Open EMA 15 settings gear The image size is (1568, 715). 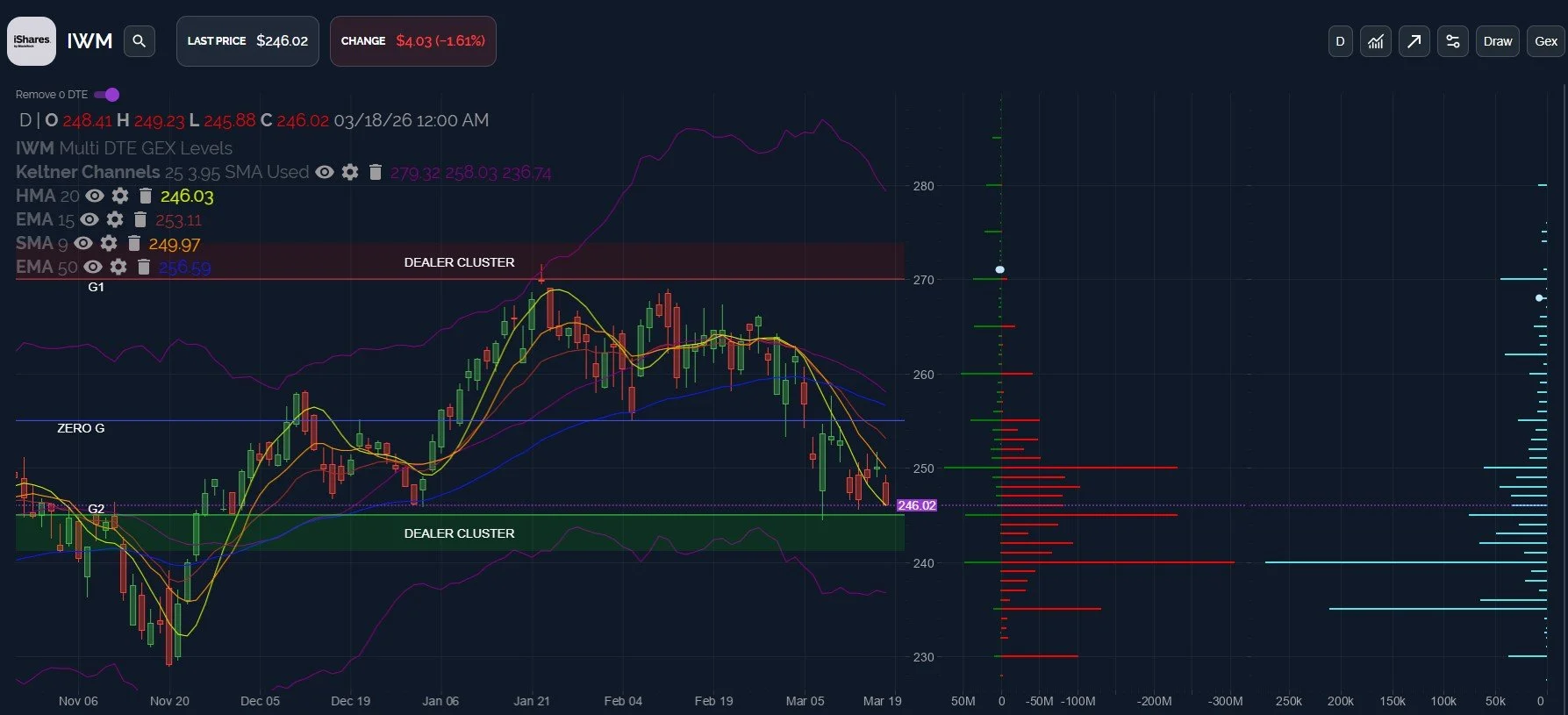point(115,219)
